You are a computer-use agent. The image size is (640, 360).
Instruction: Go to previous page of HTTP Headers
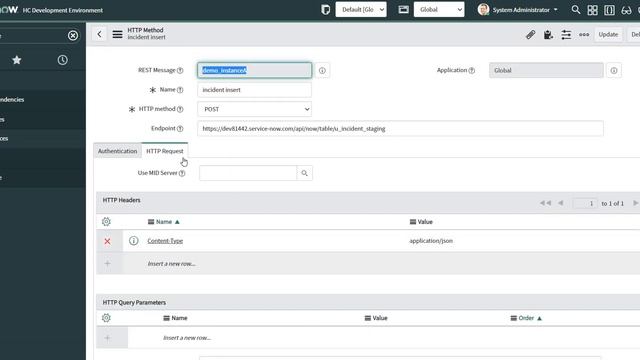coord(560,203)
